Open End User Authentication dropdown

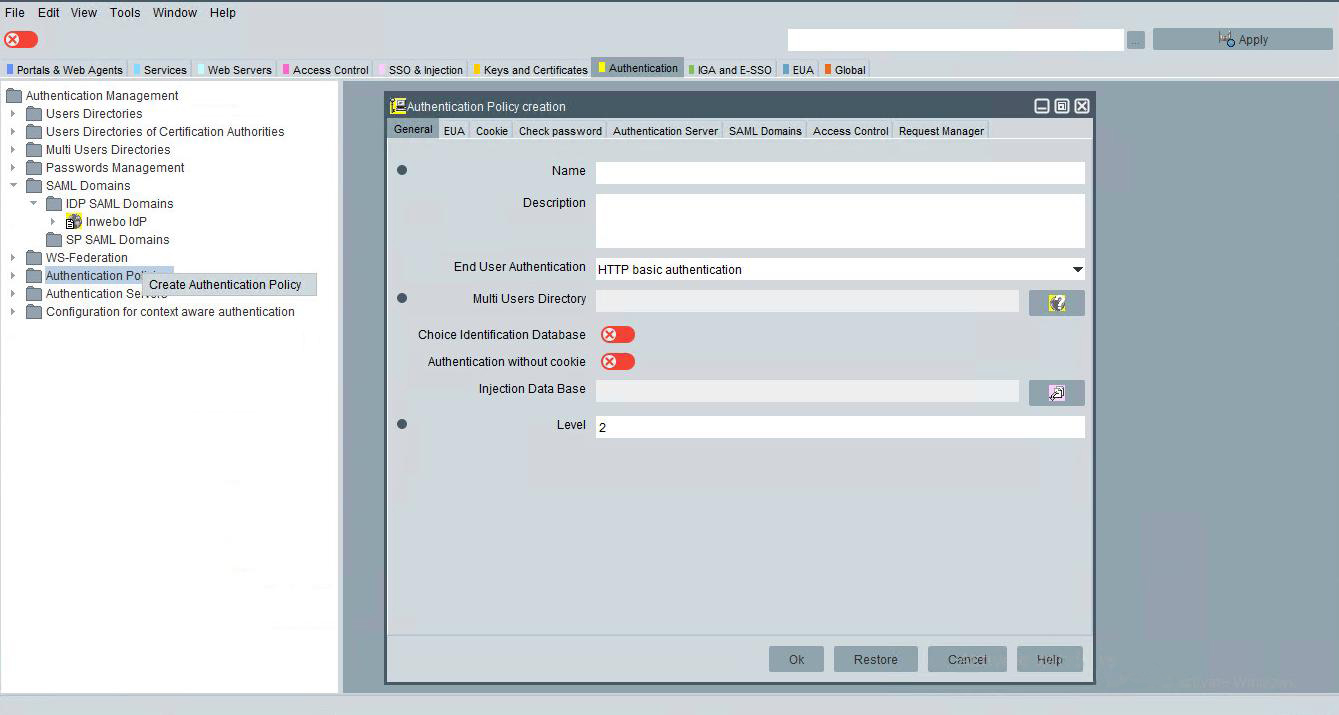[1077, 270]
